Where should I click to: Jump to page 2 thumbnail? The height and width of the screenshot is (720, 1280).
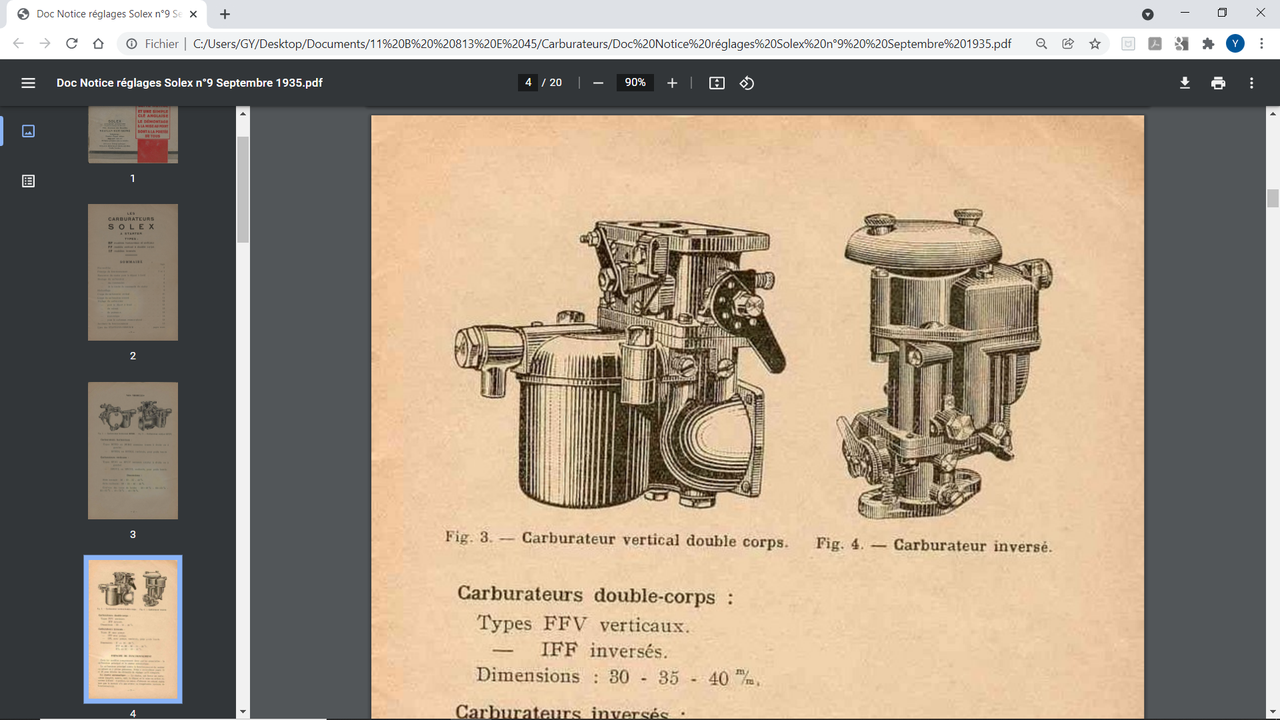coord(133,272)
